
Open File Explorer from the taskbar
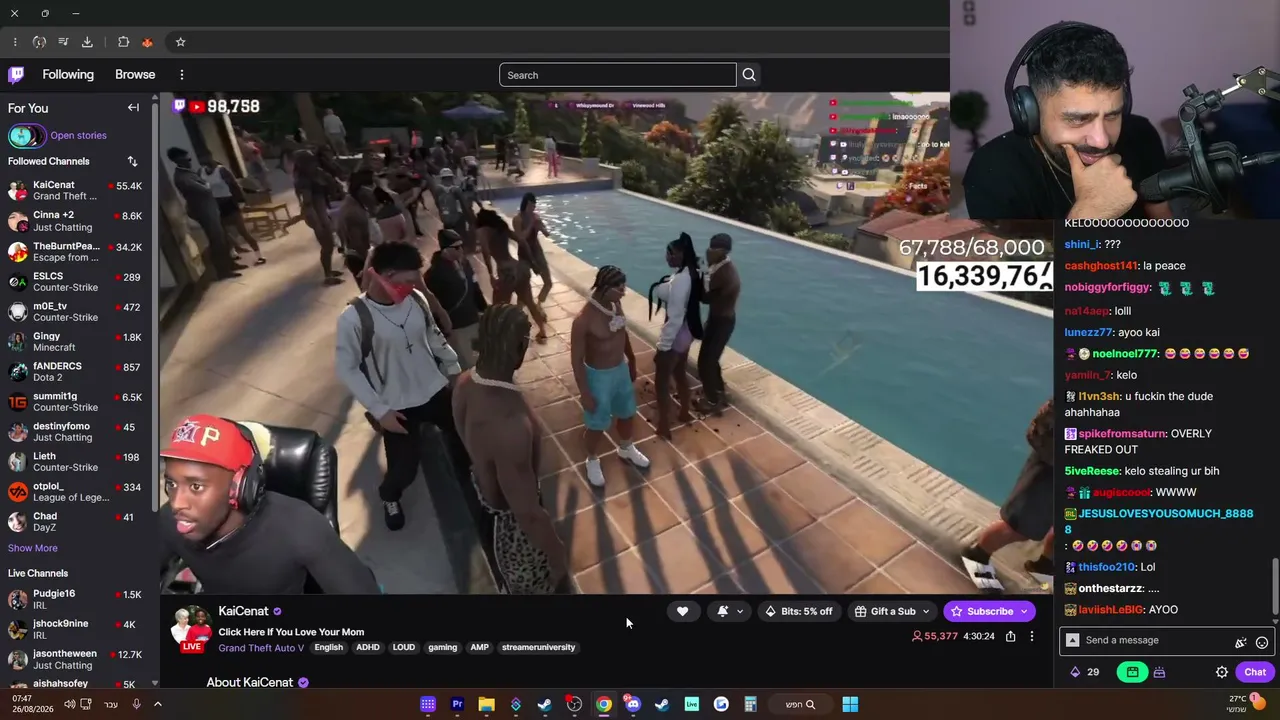click(486, 704)
